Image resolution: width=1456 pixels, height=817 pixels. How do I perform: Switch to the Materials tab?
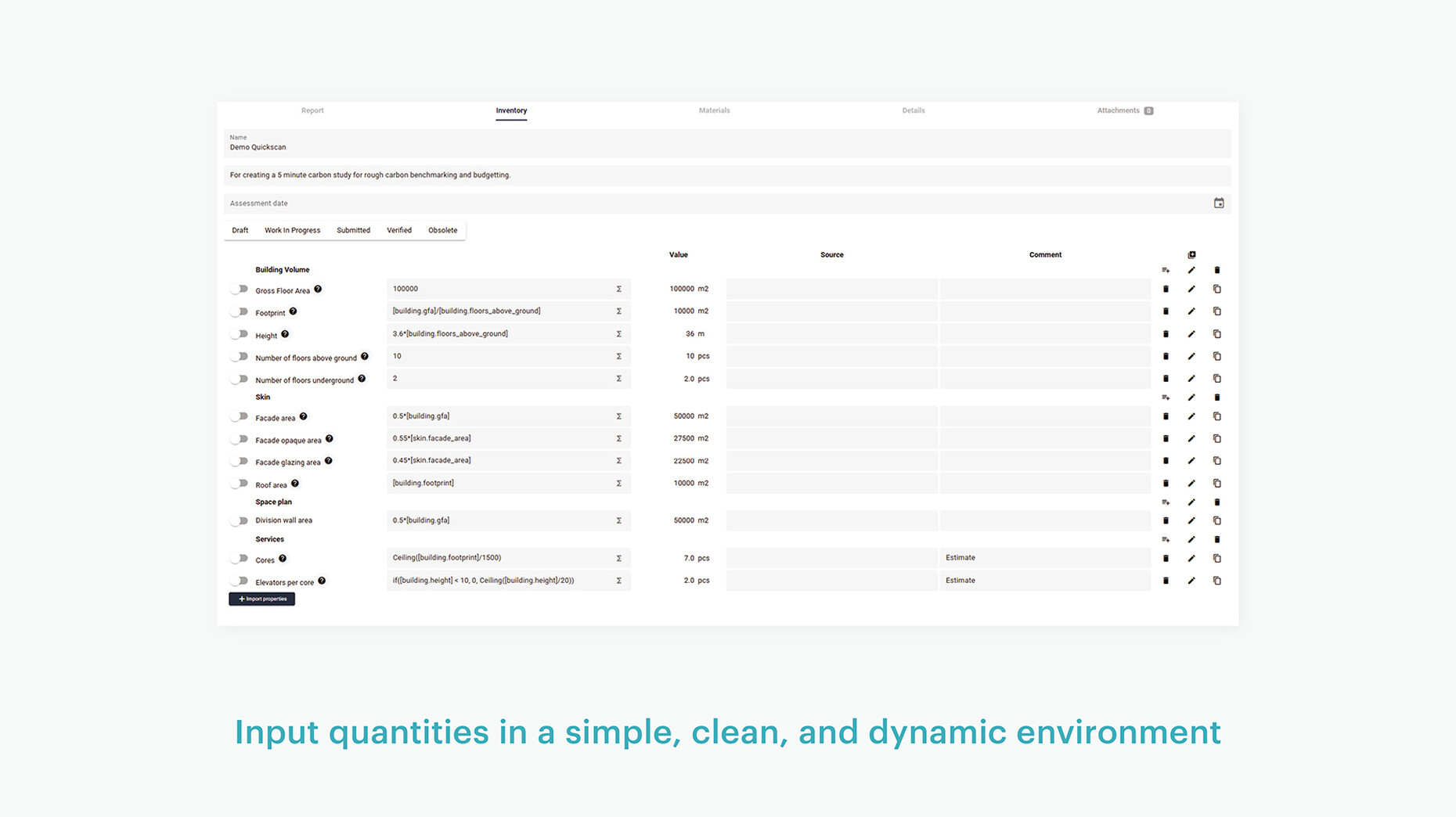(x=714, y=111)
